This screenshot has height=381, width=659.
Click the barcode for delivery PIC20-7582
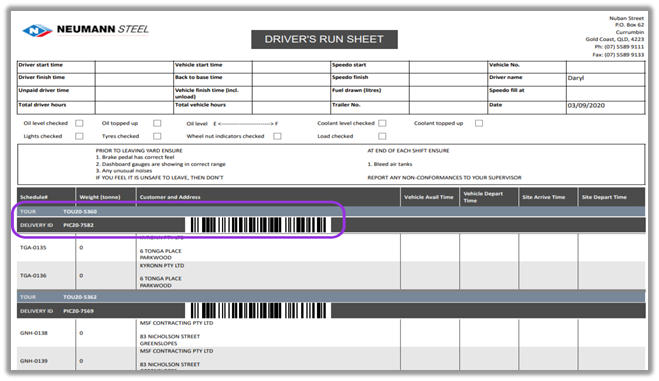[x=258, y=225]
